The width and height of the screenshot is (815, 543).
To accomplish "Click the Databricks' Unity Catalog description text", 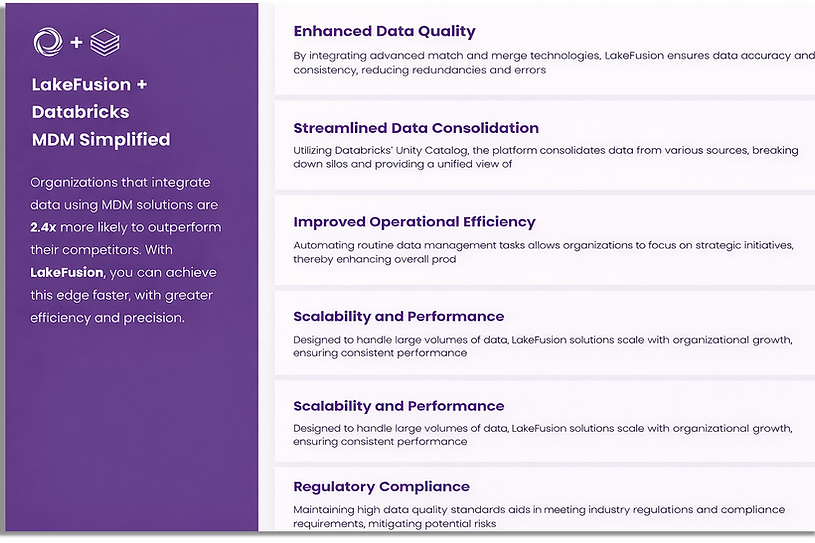I will pos(546,157).
